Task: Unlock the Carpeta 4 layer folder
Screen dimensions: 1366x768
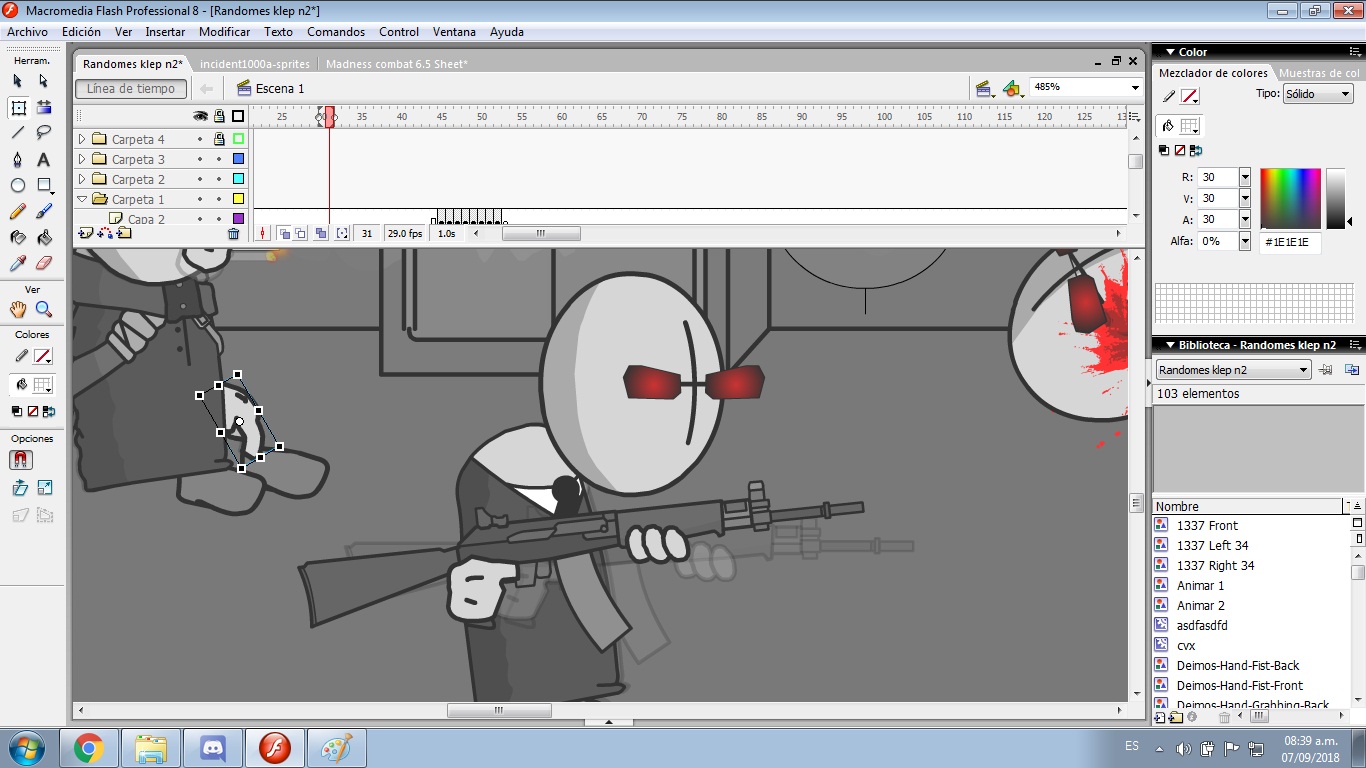Action: pyautogui.click(x=219, y=139)
